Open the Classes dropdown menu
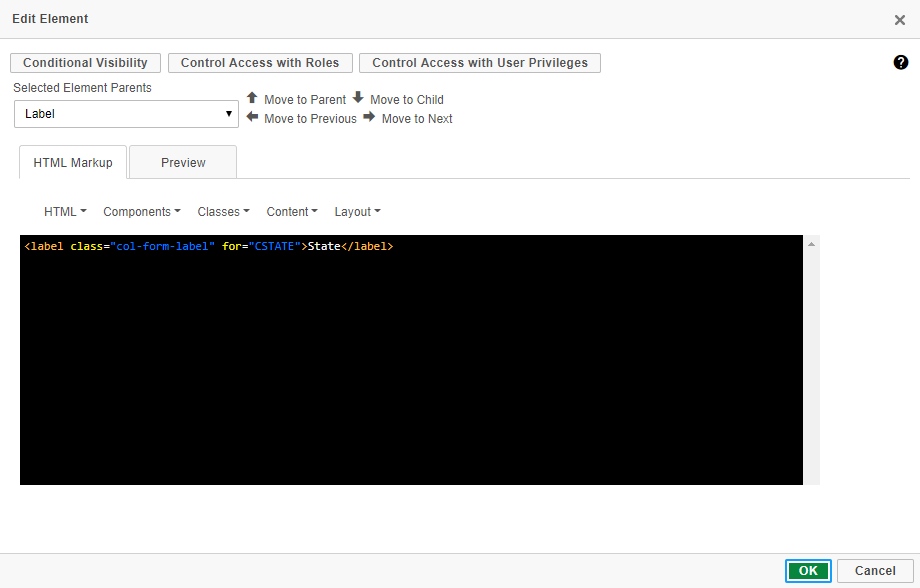 click(224, 212)
